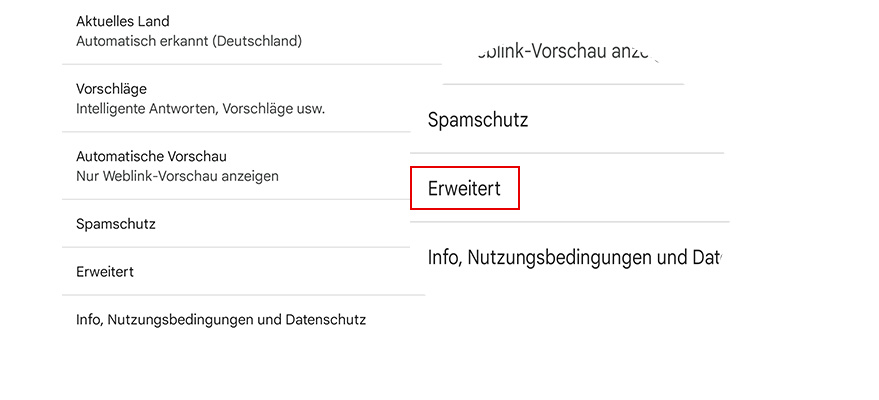Select Spamschutz in the enlarged right panel
This screenshot has height=400, width=879.
[x=478, y=120]
